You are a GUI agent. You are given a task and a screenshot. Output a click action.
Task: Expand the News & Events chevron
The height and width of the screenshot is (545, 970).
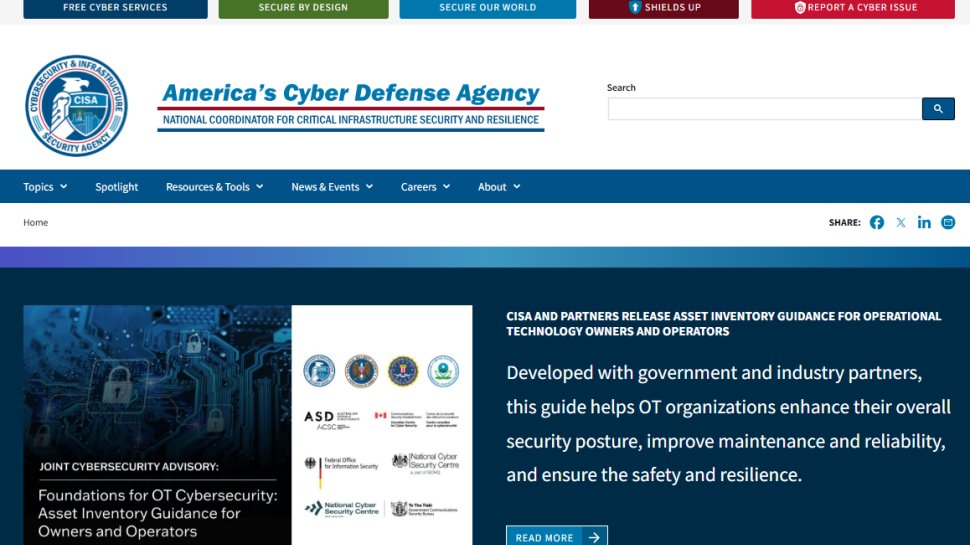(369, 187)
